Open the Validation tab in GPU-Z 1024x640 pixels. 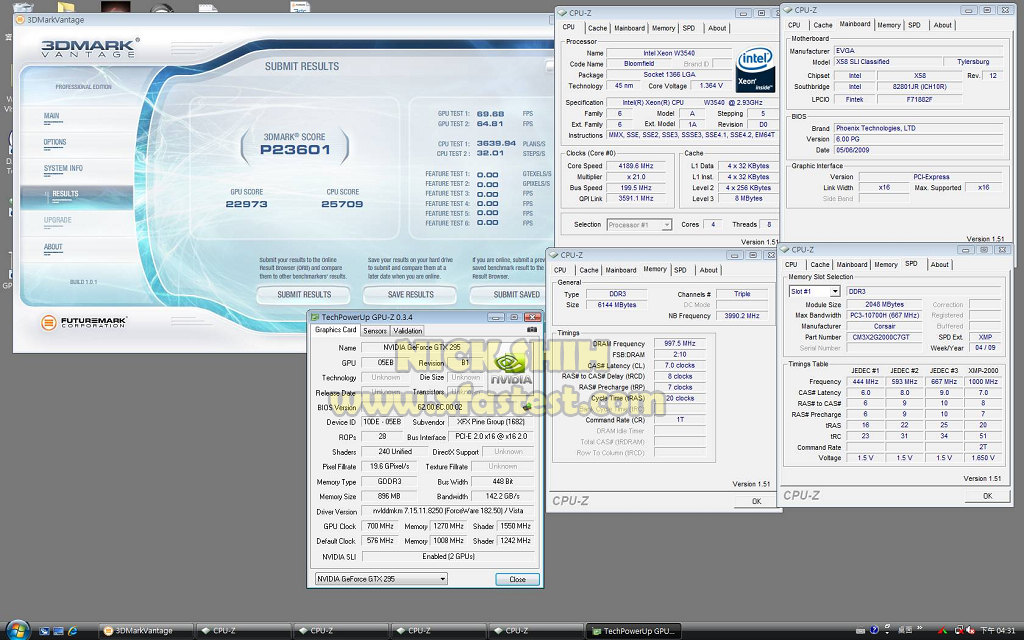coord(408,330)
